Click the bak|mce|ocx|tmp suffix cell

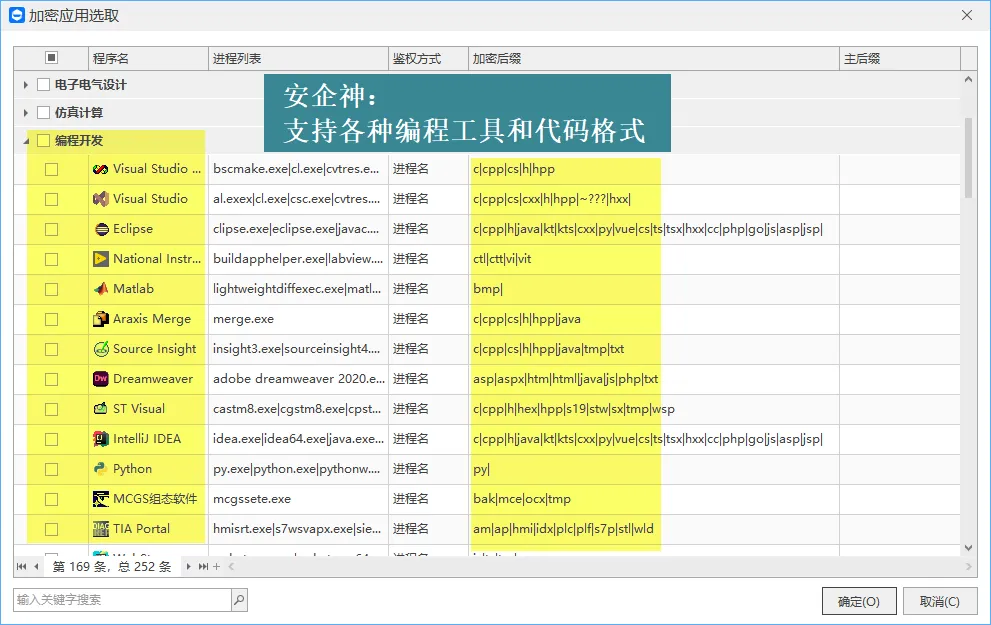click(654, 499)
